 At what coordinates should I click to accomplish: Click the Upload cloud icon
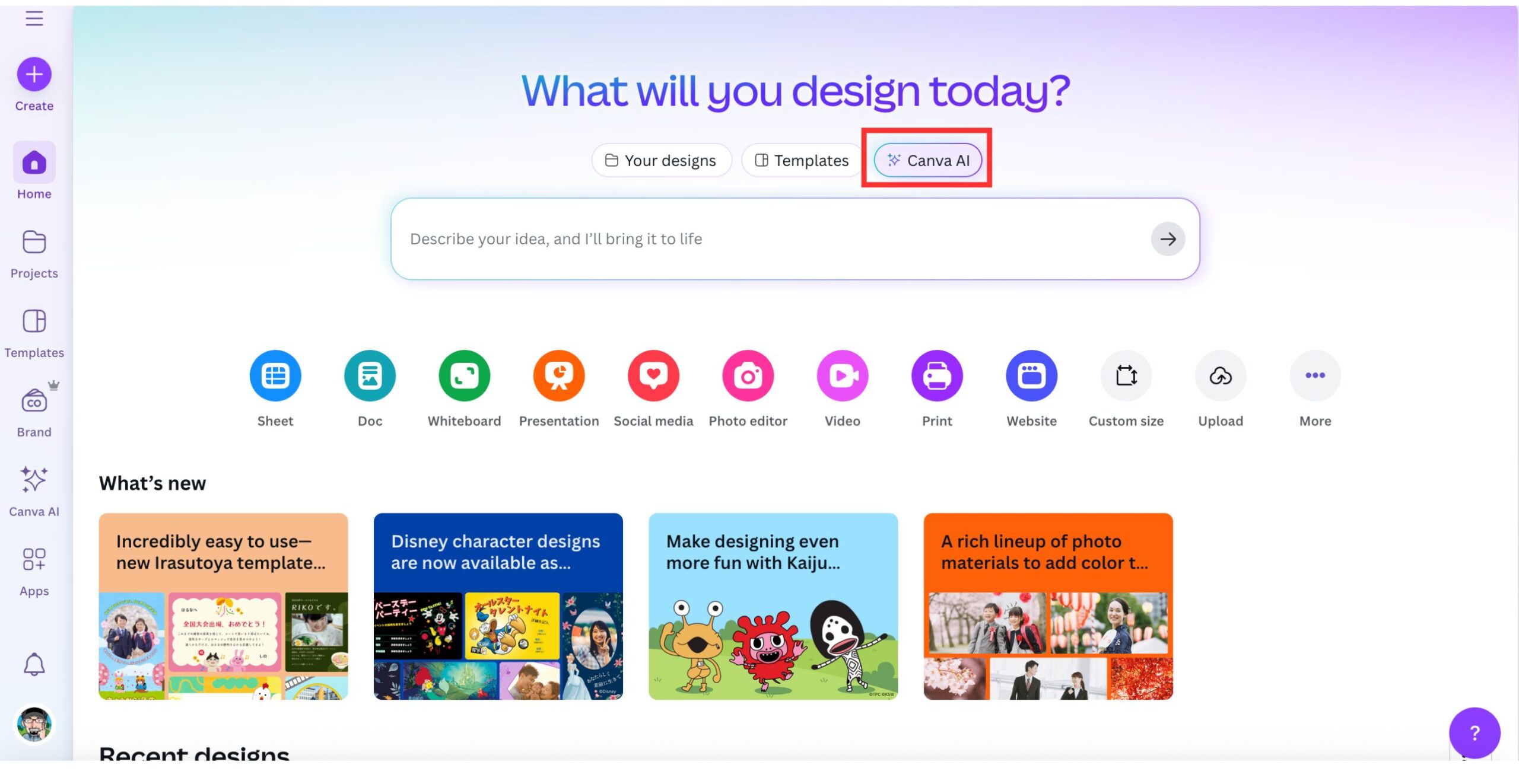tap(1221, 375)
